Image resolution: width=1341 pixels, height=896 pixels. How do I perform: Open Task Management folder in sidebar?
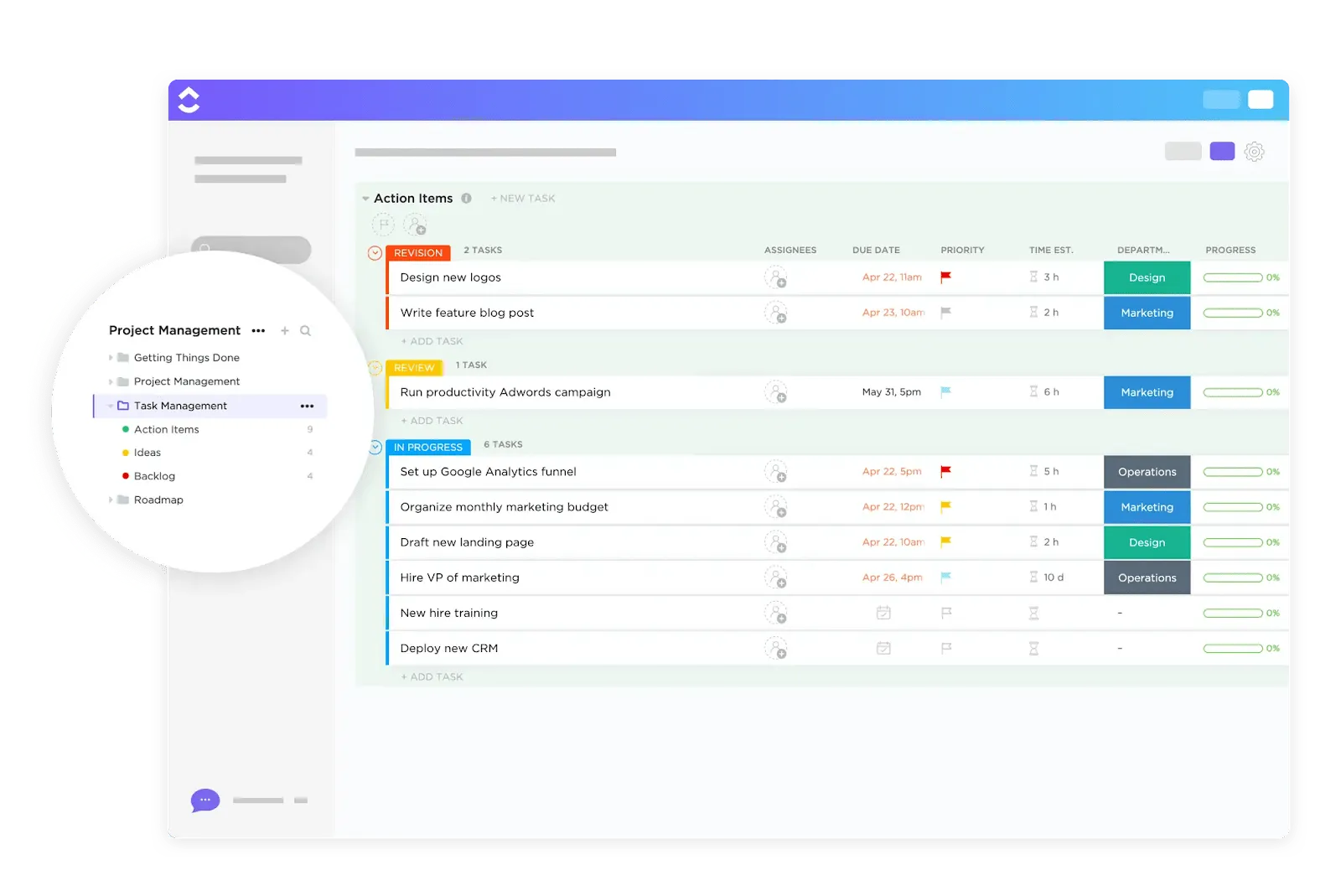[x=180, y=406]
